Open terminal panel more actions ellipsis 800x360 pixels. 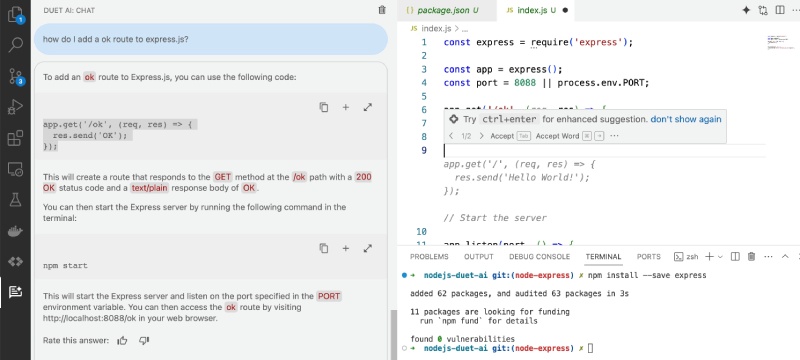pyautogui.click(x=768, y=256)
